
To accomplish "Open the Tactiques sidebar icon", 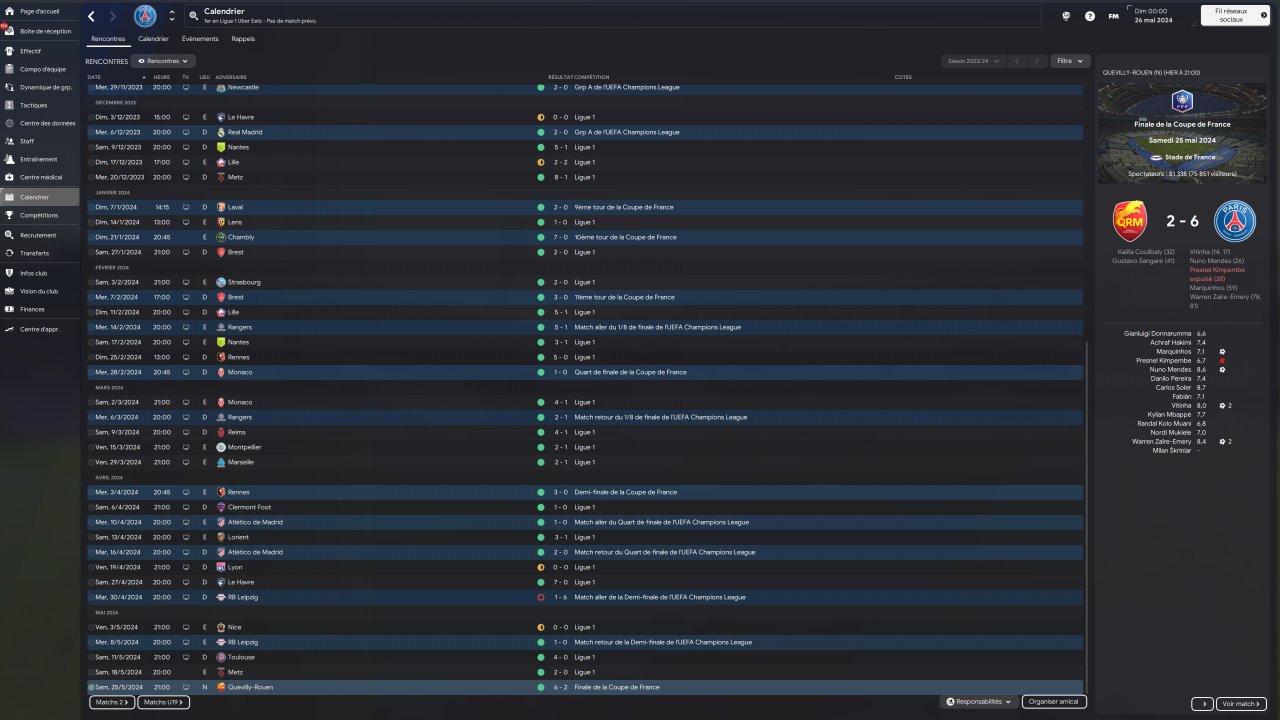I will pyautogui.click(x=10, y=105).
